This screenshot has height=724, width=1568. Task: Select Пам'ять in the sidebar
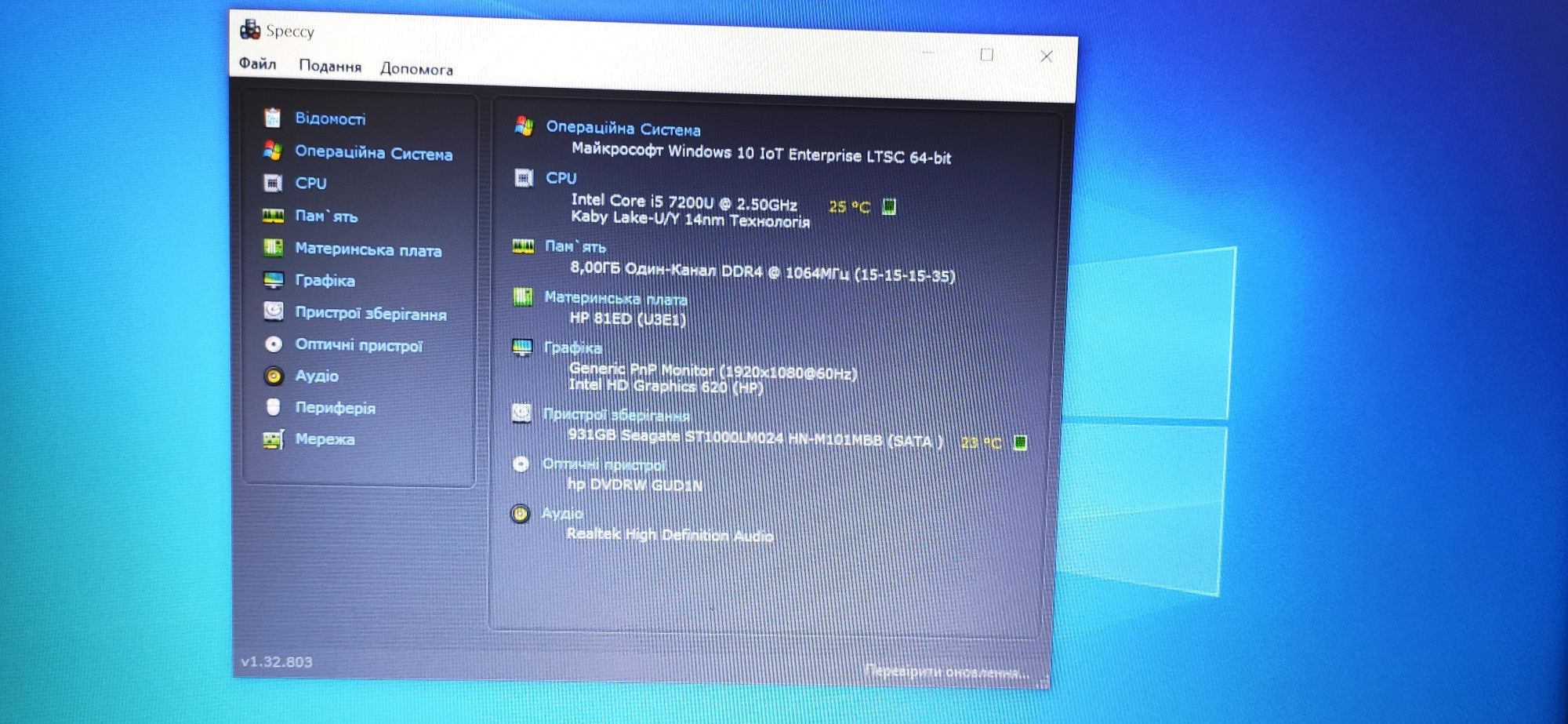[x=326, y=216]
